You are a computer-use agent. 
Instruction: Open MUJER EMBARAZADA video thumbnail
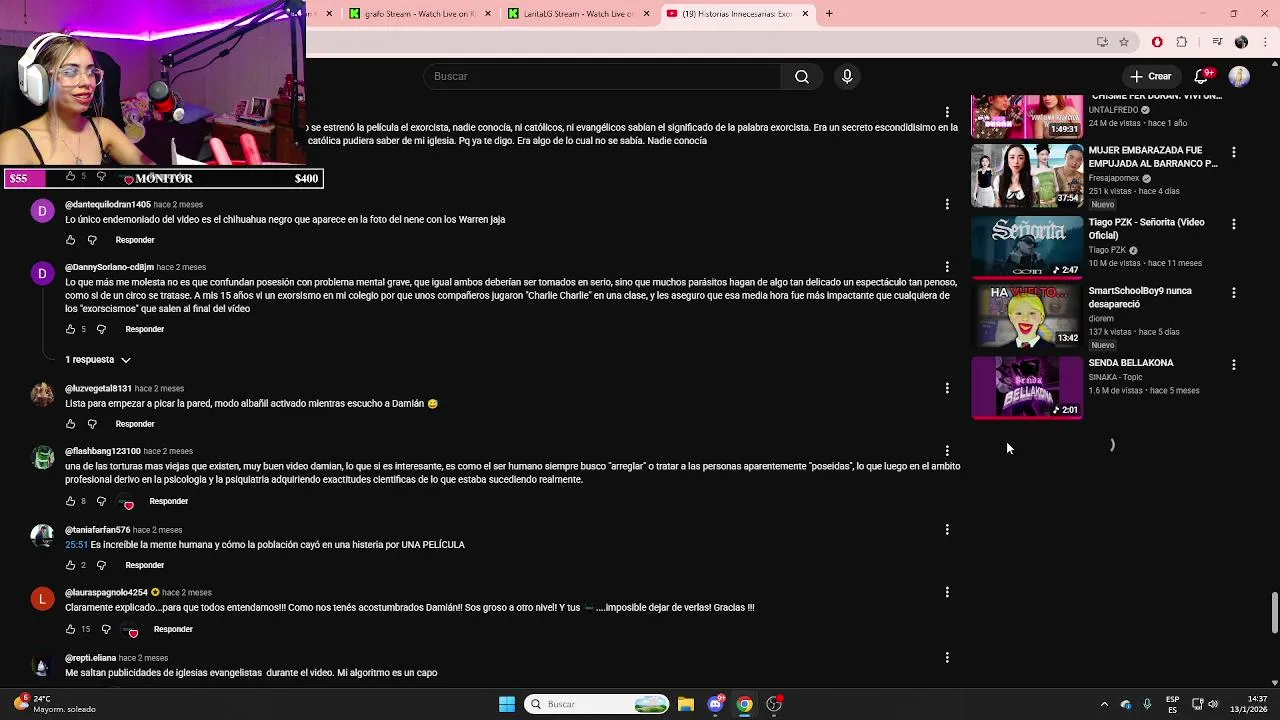coord(1027,175)
